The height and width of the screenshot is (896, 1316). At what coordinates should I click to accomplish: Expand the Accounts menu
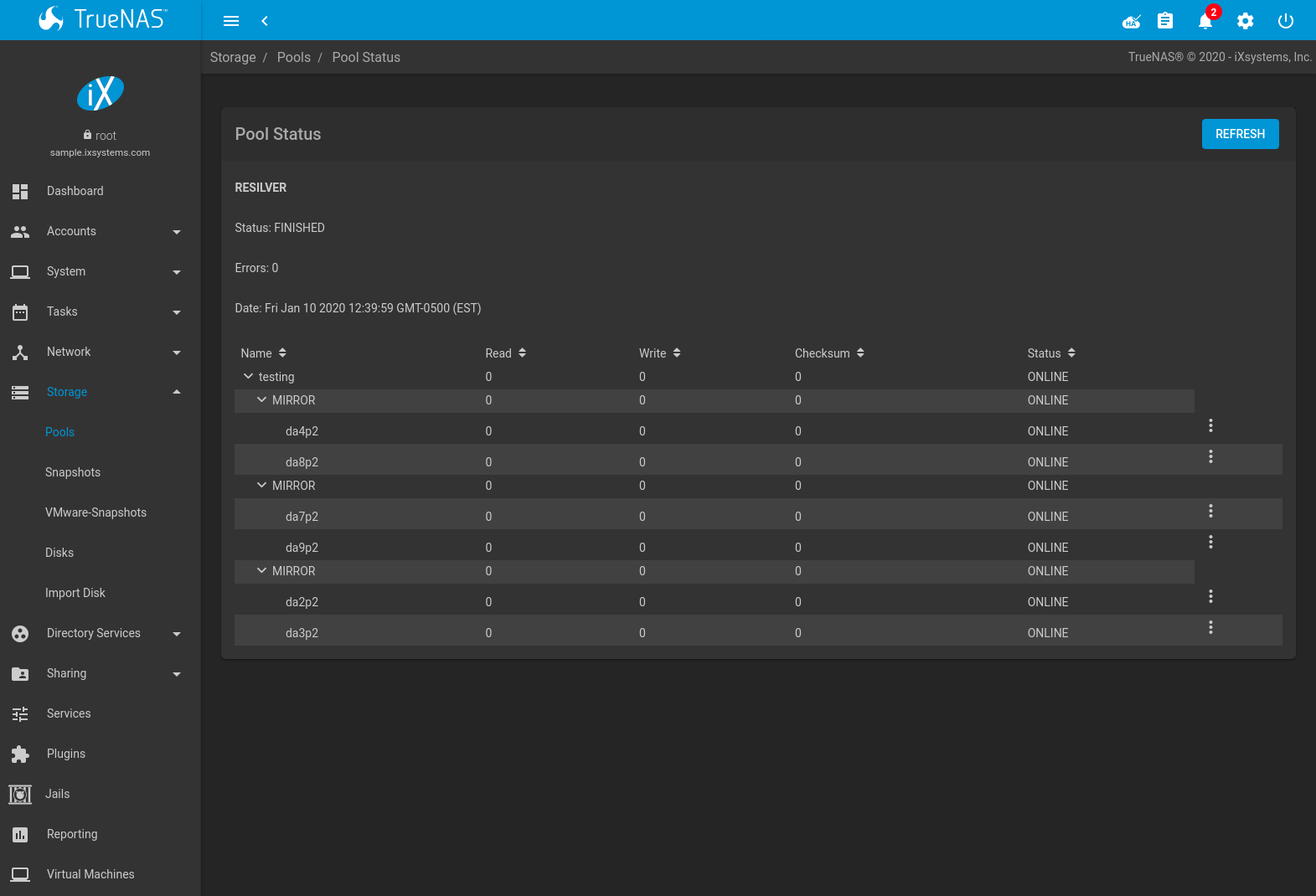click(x=101, y=231)
